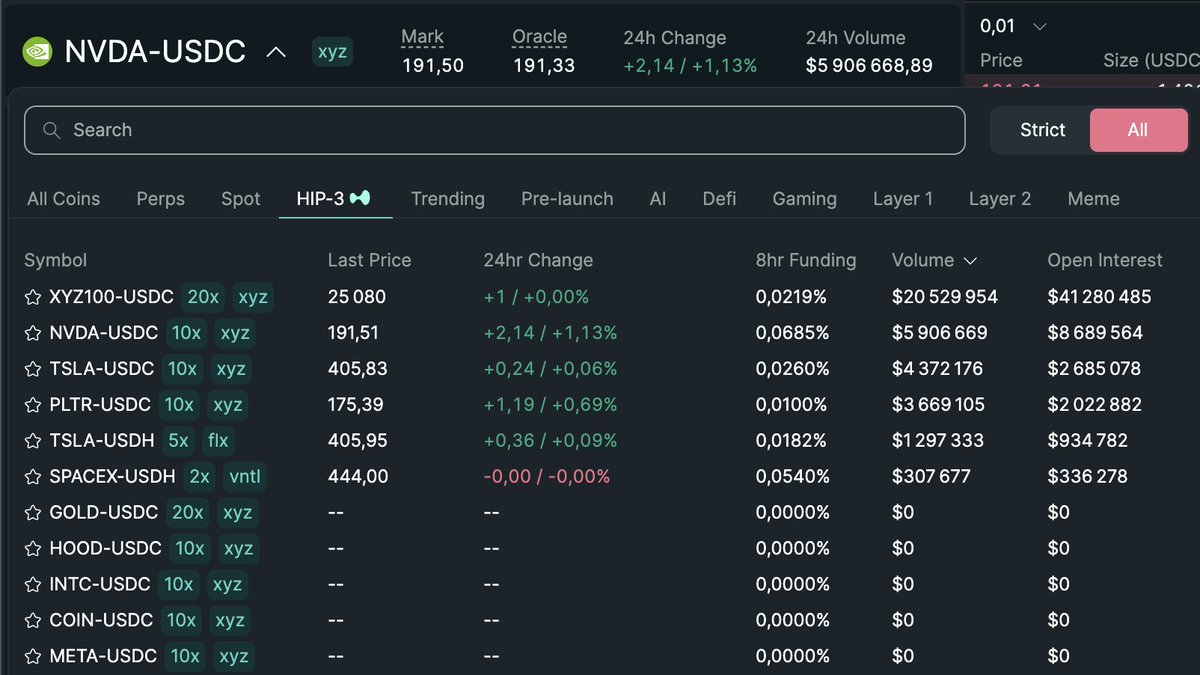Select the Strict filter option
This screenshot has height=675, width=1200.
coord(1042,130)
